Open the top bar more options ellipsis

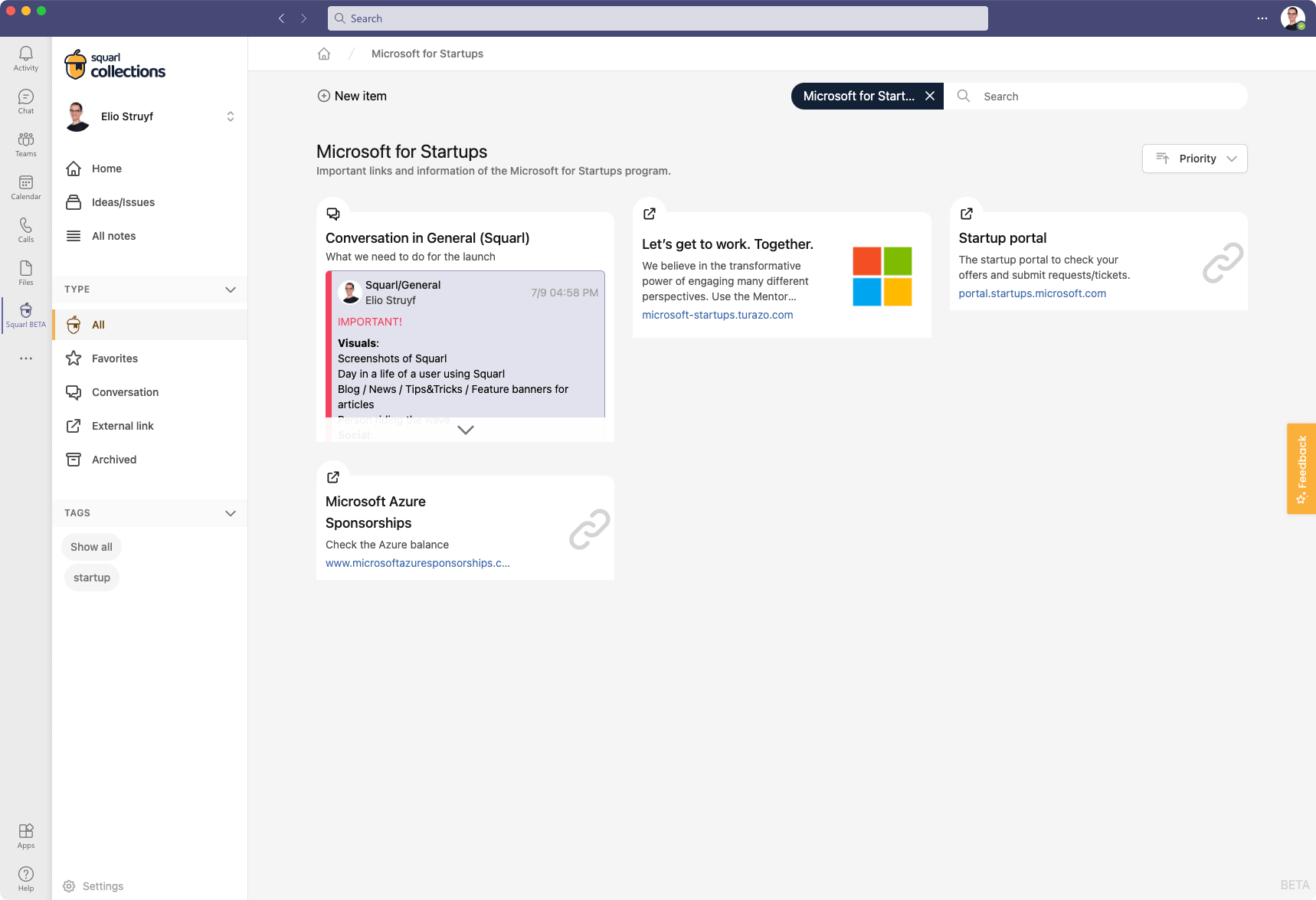tap(1262, 18)
